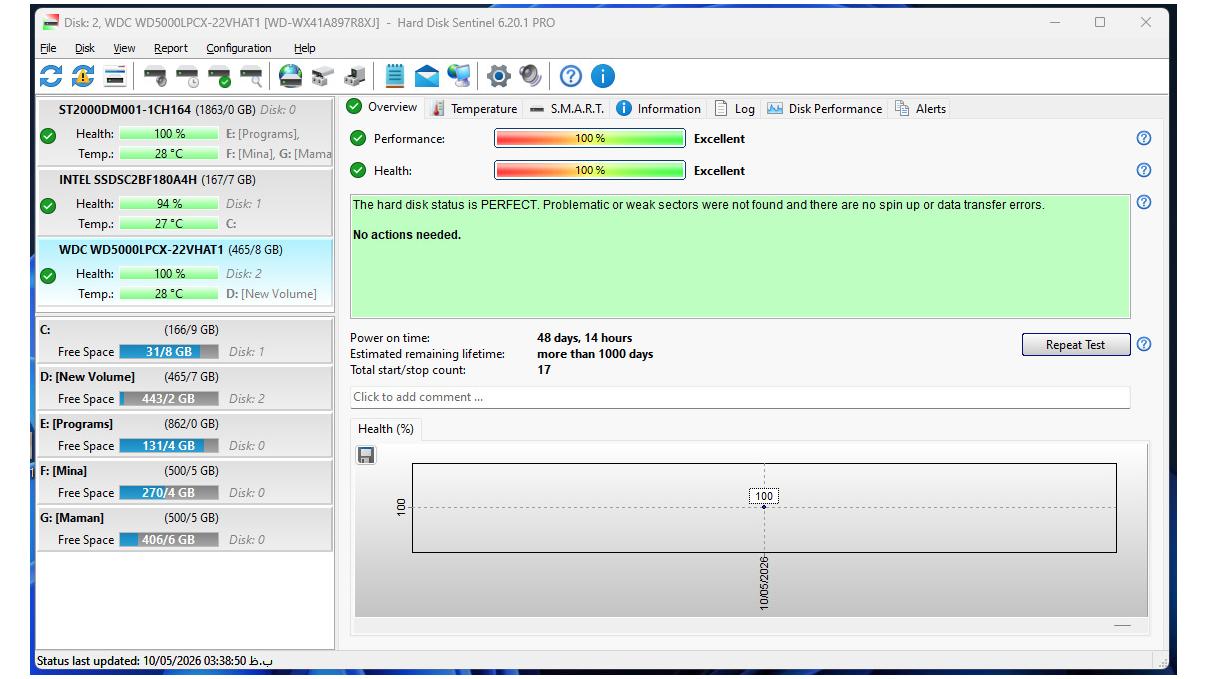This screenshot has height=679, width=1207.
Task: Click the help icon beside the Health bar
Action: [1144, 170]
